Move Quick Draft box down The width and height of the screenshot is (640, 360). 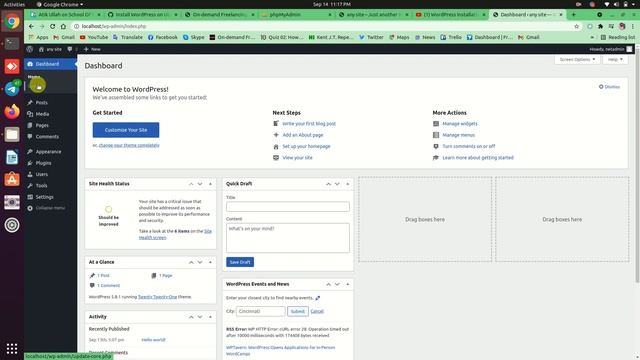coord(337,184)
